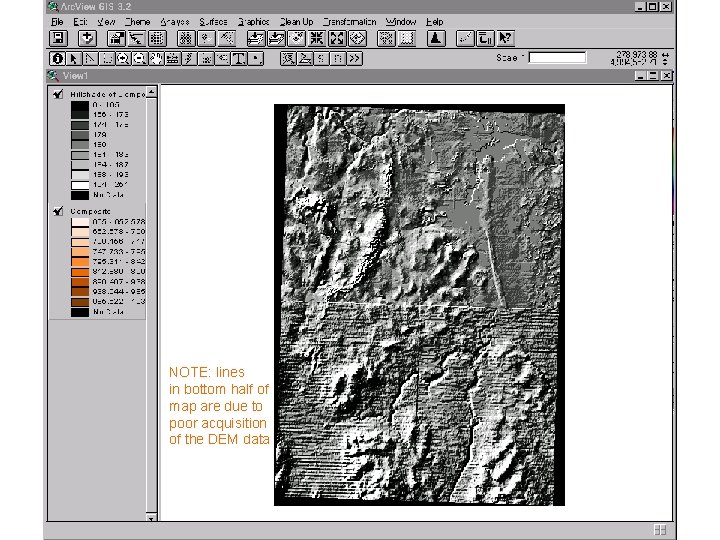This screenshot has width=720, height=540.
Task: Toggle the Hillshade theme checkbox
Action: point(58,94)
